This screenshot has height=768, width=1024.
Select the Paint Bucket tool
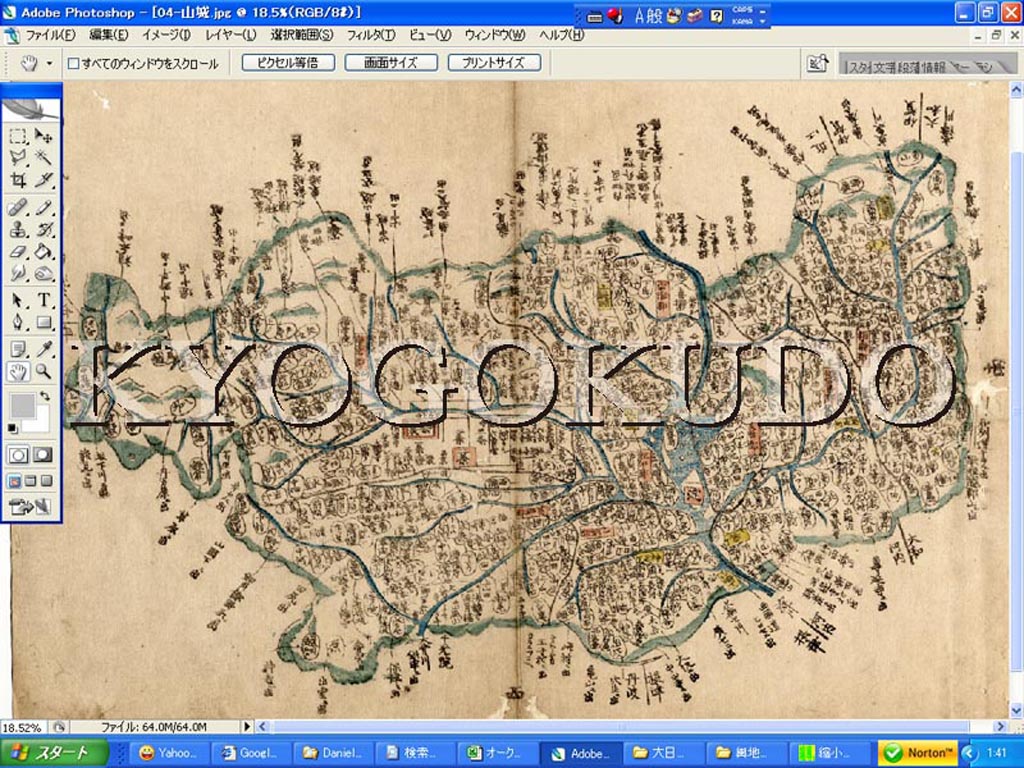click(x=43, y=251)
